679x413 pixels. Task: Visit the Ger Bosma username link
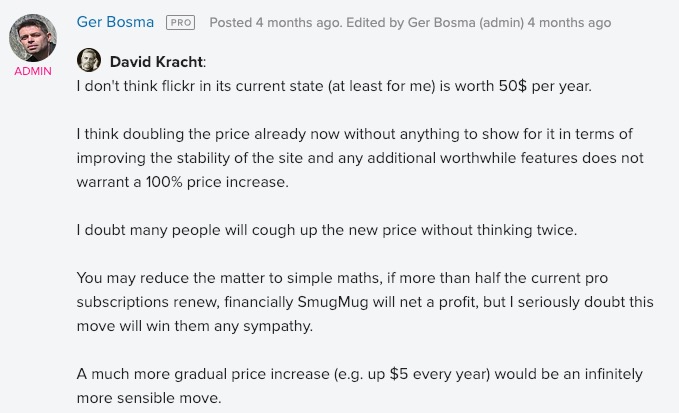click(115, 22)
